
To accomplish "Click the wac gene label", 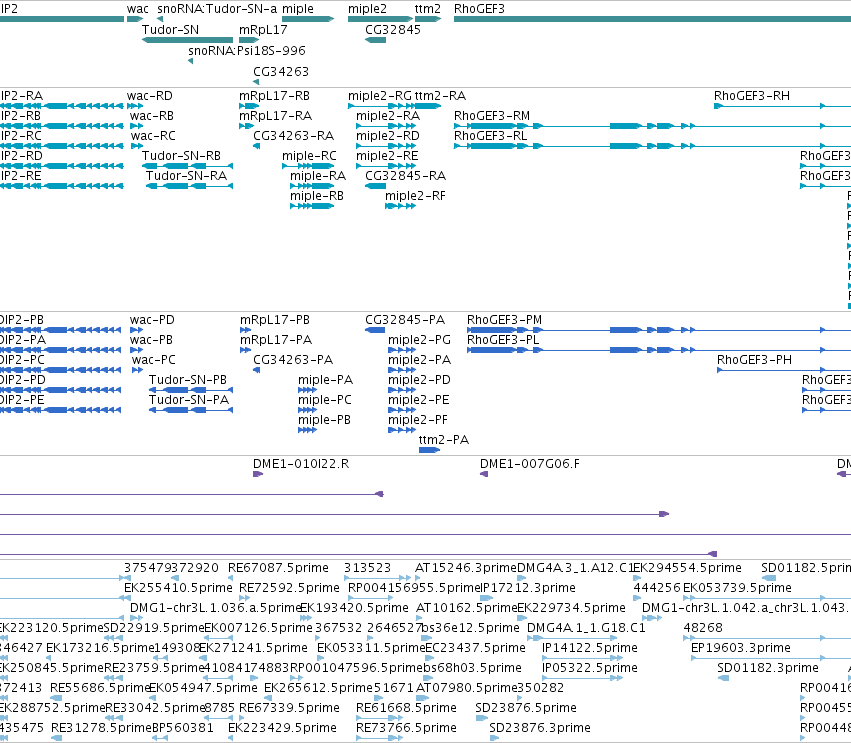I will [x=138, y=9].
